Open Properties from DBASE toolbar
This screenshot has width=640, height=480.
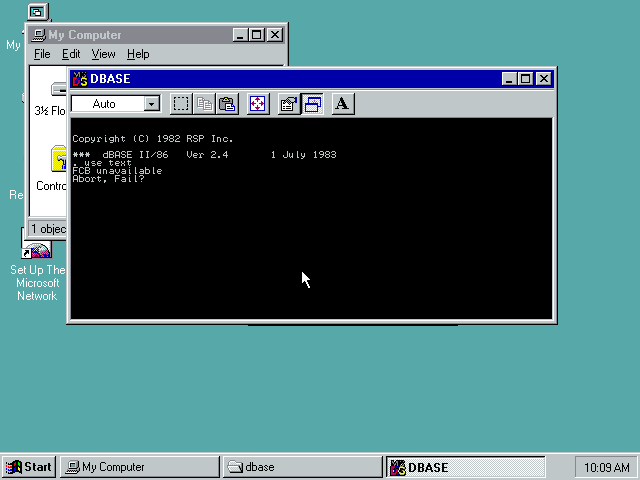[x=289, y=104]
